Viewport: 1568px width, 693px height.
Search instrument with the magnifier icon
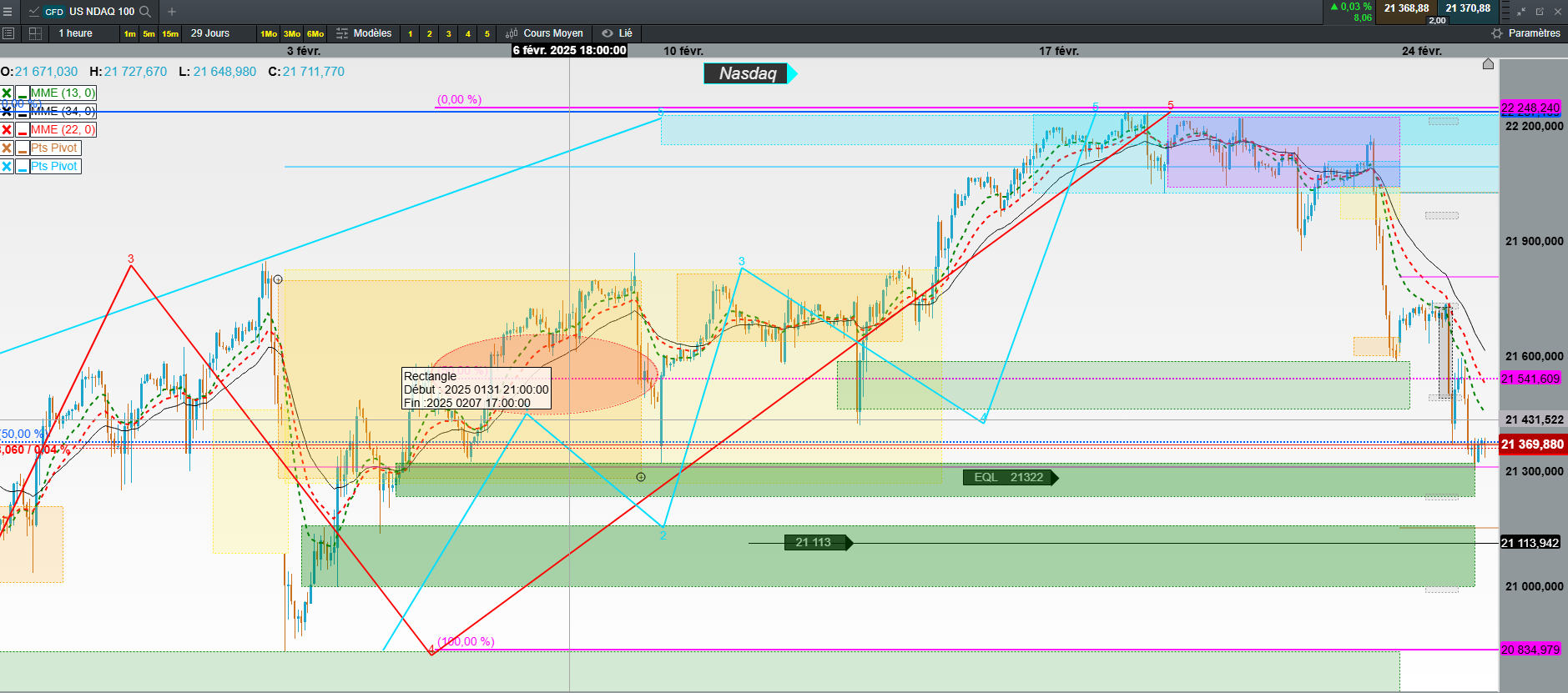pos(145,12)
